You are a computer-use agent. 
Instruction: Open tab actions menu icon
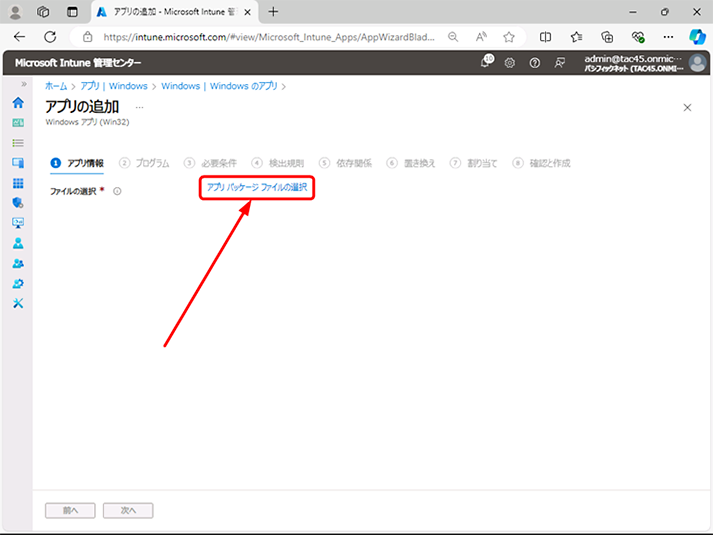click(x=72, y=12)
